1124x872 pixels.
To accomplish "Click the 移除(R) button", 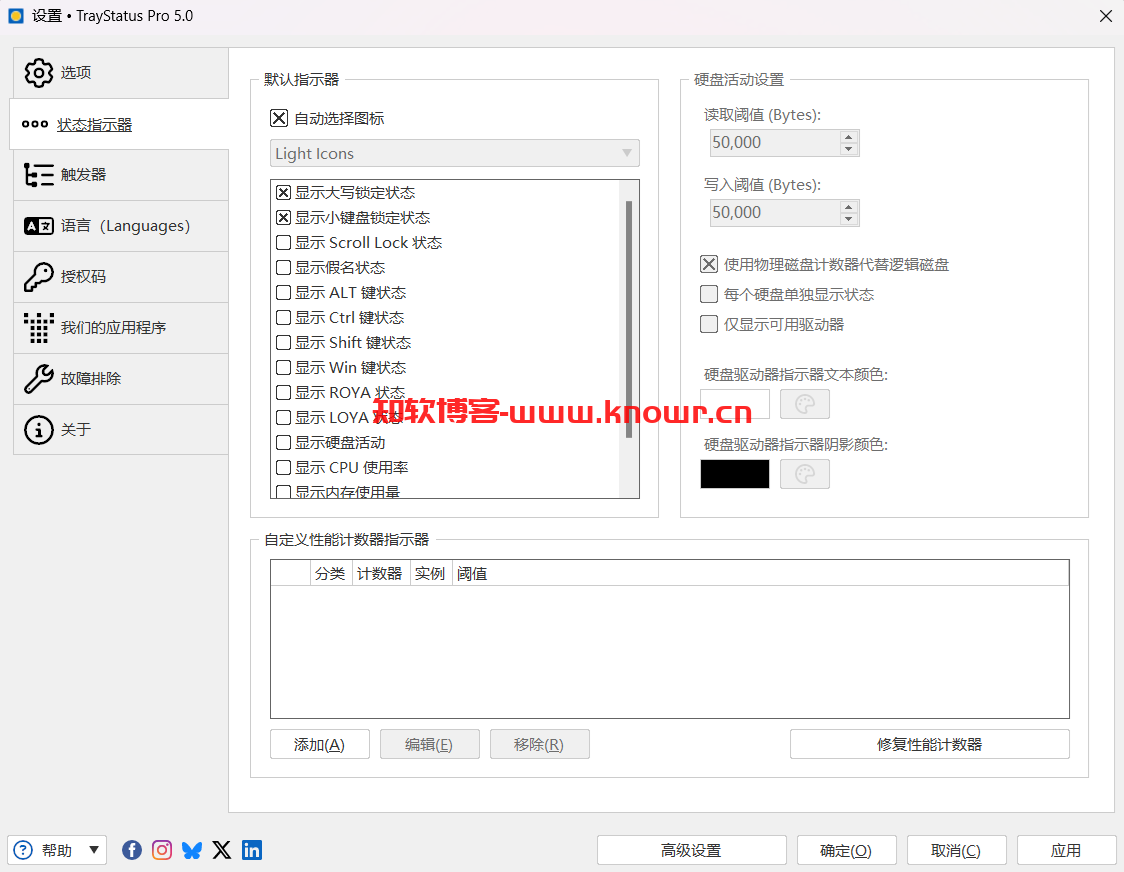I will 540,744.
